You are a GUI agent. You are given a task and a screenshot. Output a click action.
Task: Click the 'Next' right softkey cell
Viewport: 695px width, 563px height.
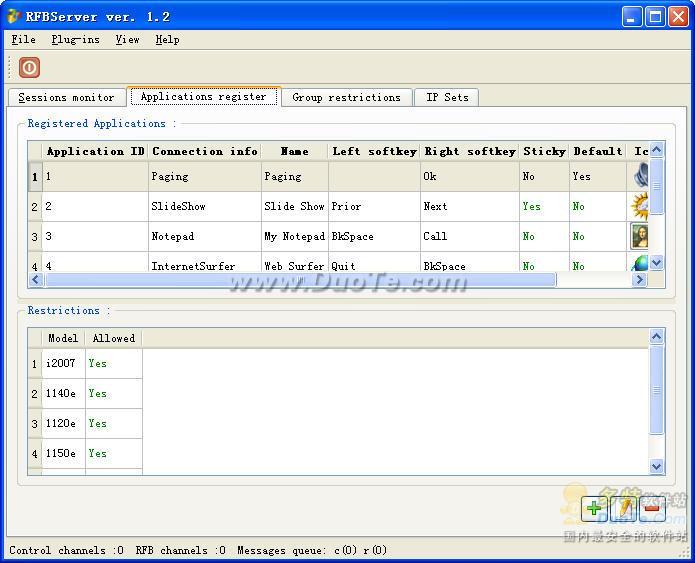click(x=470, y=207)
